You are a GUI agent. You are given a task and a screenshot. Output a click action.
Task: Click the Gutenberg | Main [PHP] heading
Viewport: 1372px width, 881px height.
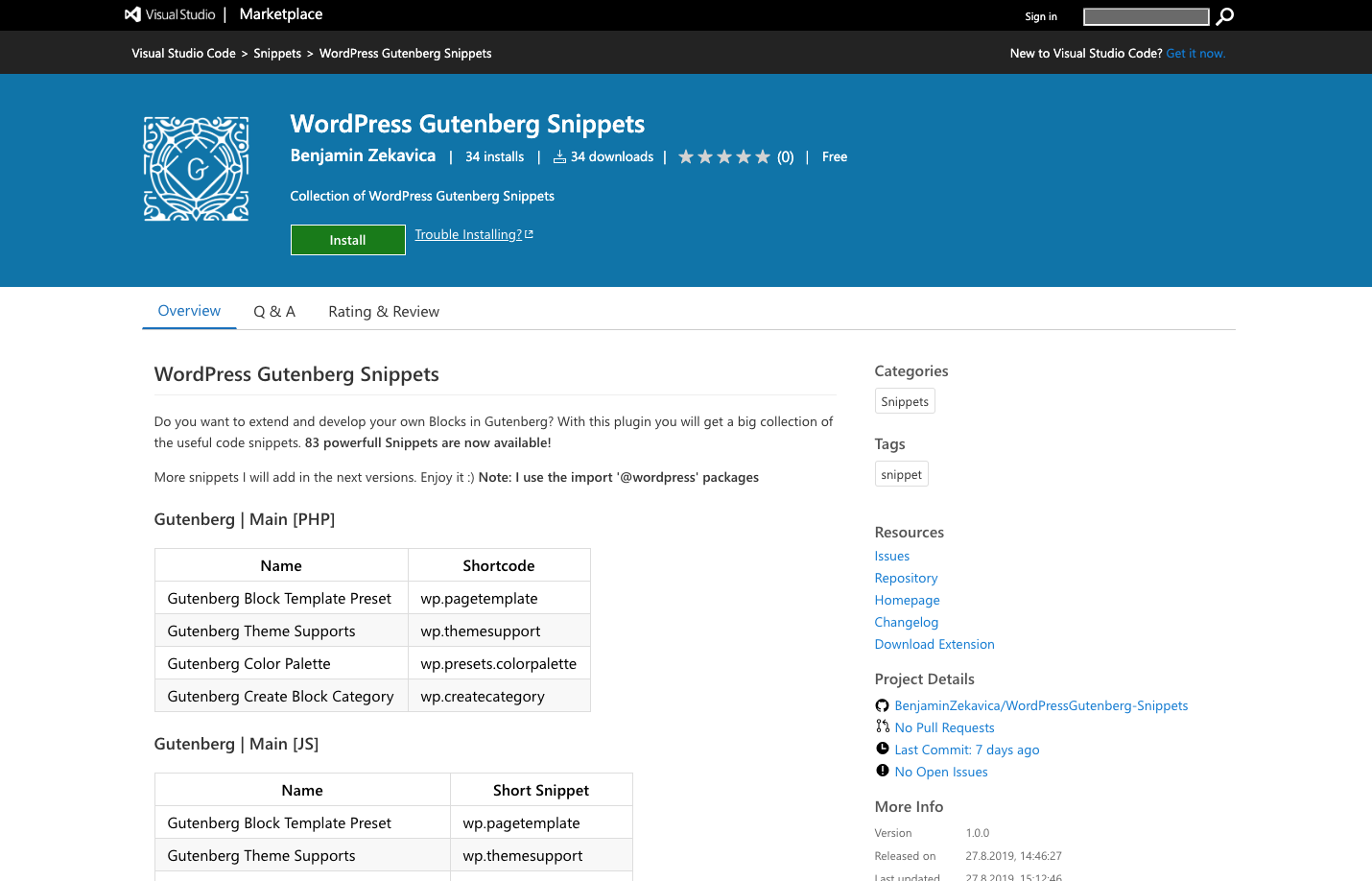(x=245, y=519)
